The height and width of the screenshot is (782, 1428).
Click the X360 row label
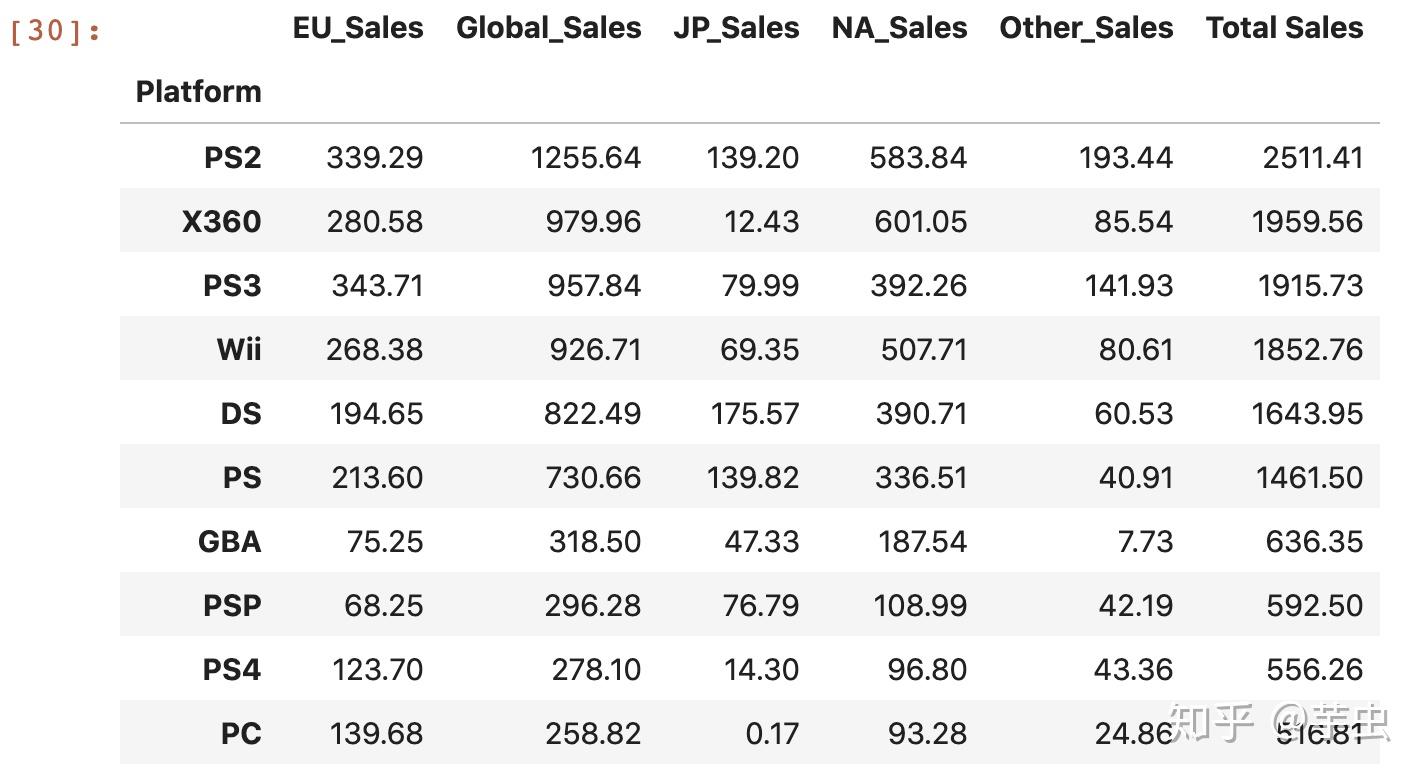[x=221, y=222]
